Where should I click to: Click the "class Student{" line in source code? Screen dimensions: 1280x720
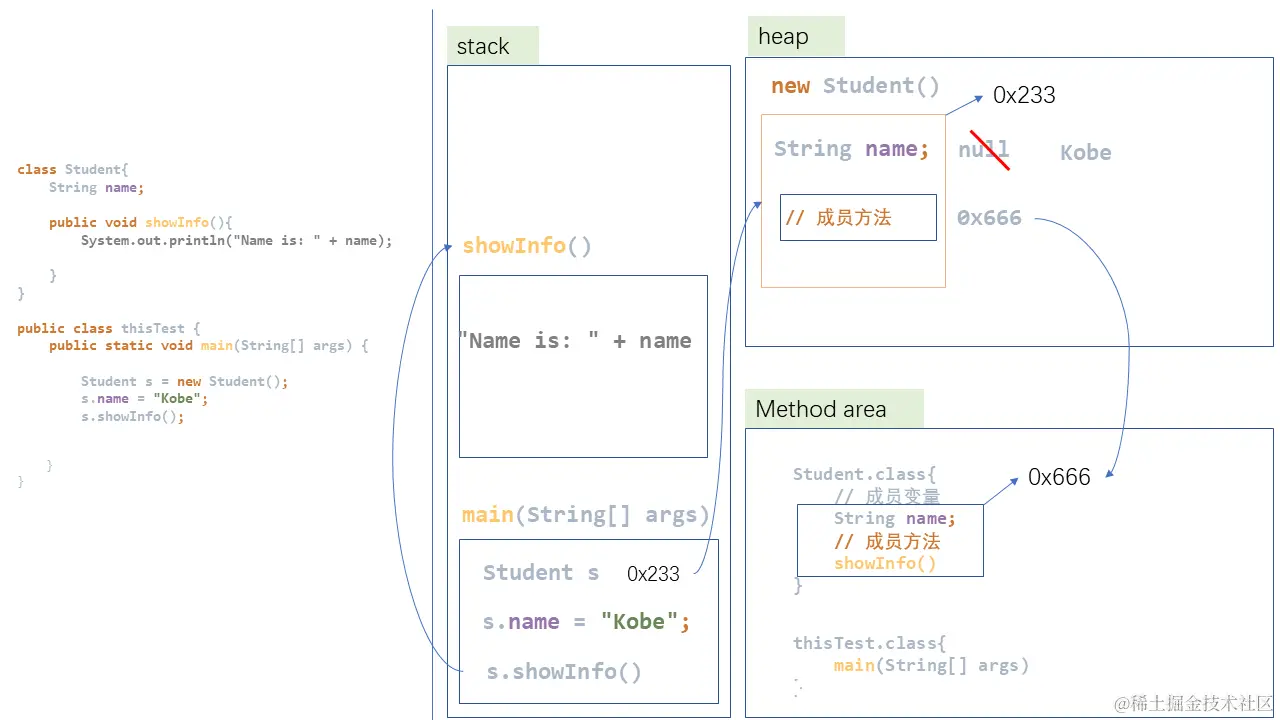pyautogui.click(x=73, y=170)
